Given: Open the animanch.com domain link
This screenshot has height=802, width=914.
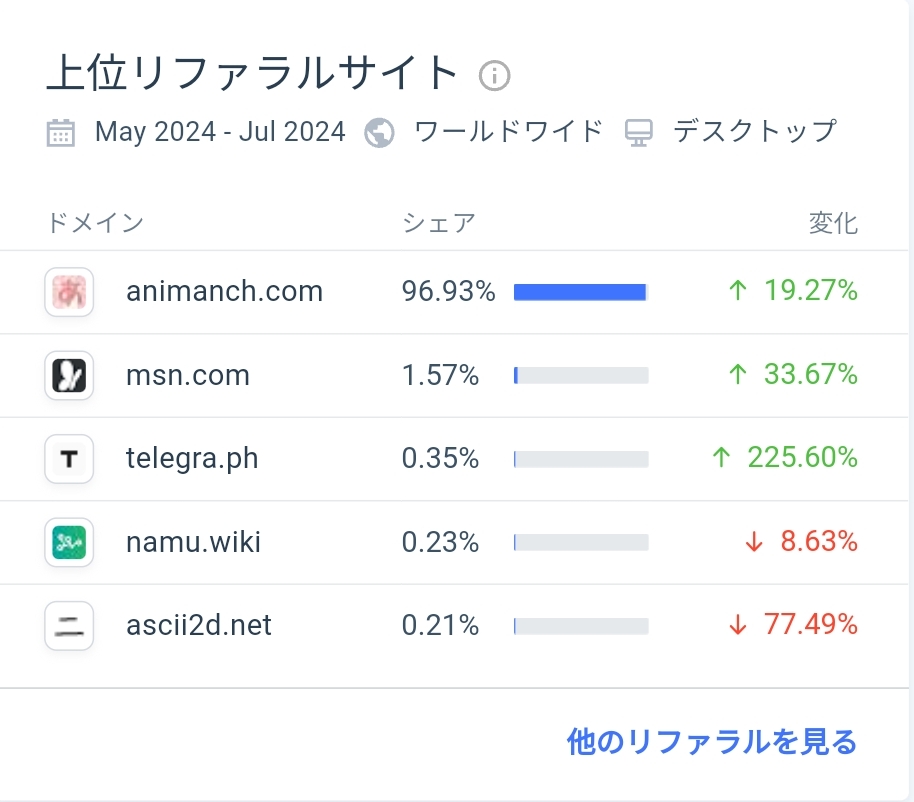Looking at the screenshot, I should coord(224,291).
